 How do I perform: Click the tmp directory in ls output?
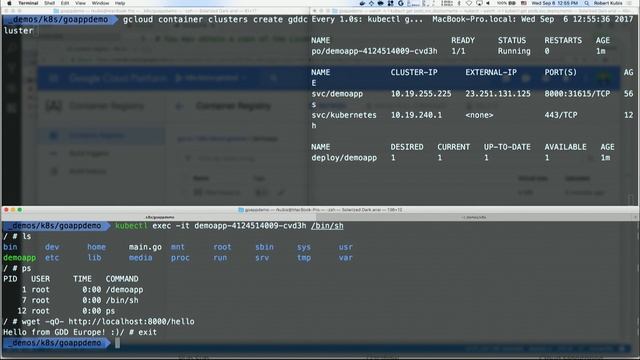pos(304,258)
